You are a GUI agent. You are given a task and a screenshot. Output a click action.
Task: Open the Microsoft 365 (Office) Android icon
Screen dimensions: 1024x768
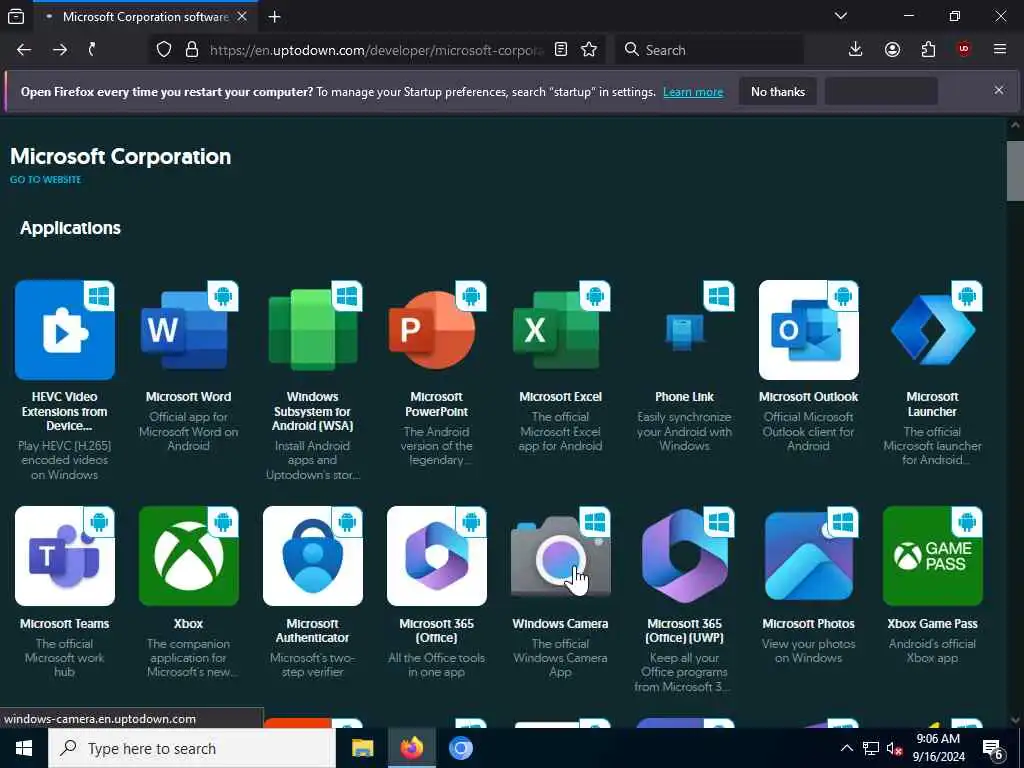pyautogui.click(x=436, y=556)
